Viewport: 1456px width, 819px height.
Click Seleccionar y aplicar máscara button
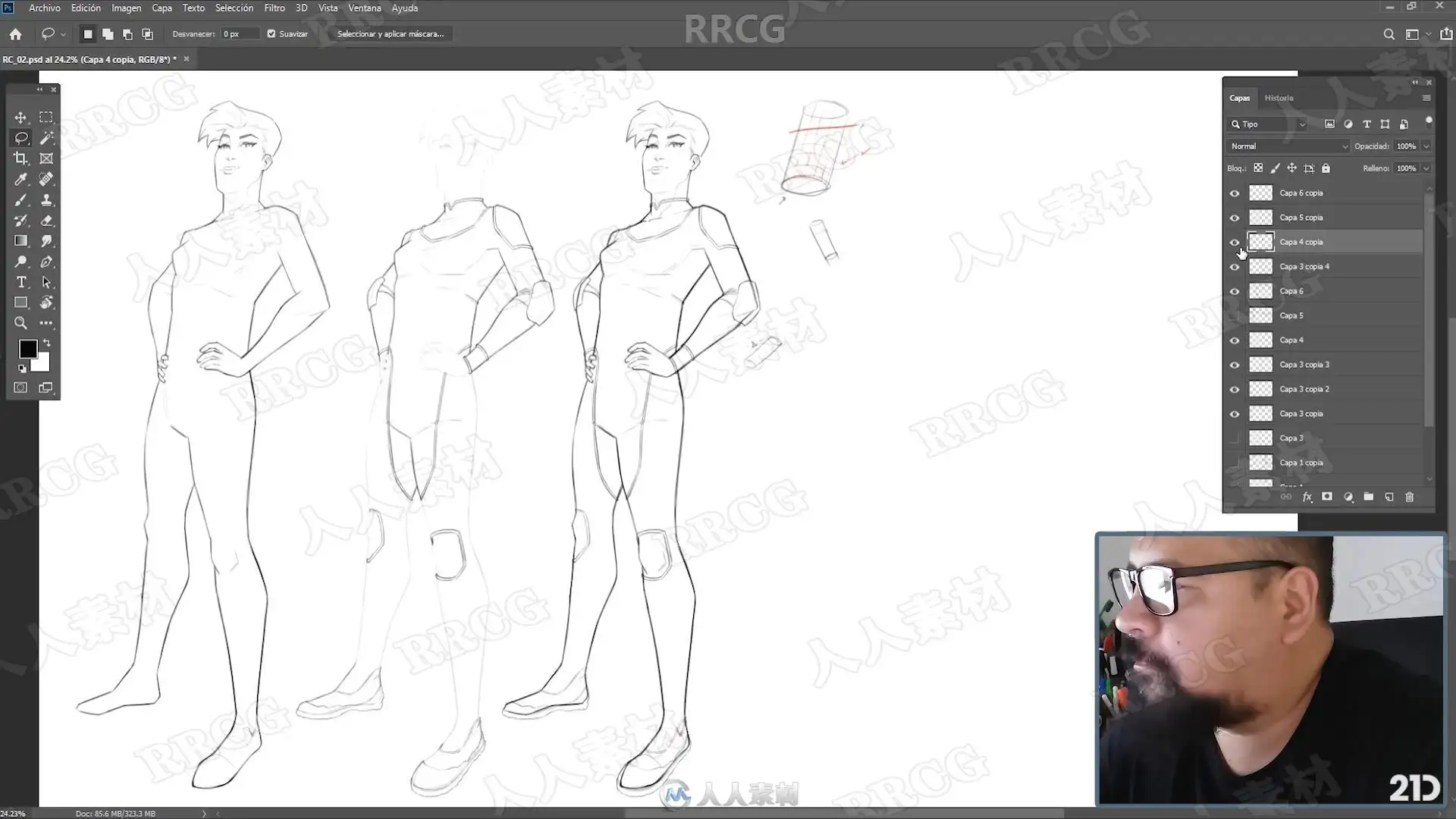point(391,34)
